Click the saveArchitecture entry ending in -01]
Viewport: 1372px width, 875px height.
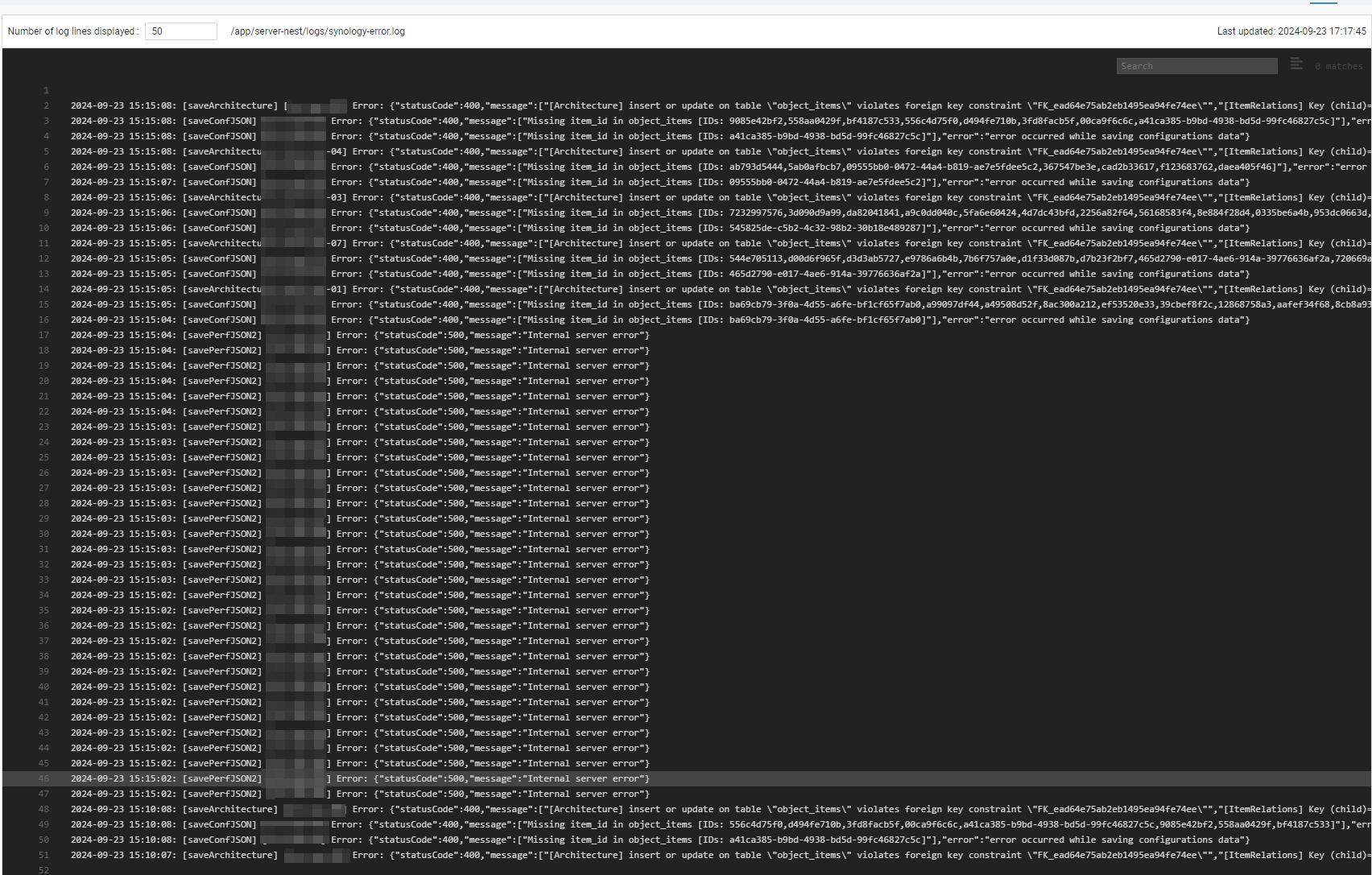(720, 289)
